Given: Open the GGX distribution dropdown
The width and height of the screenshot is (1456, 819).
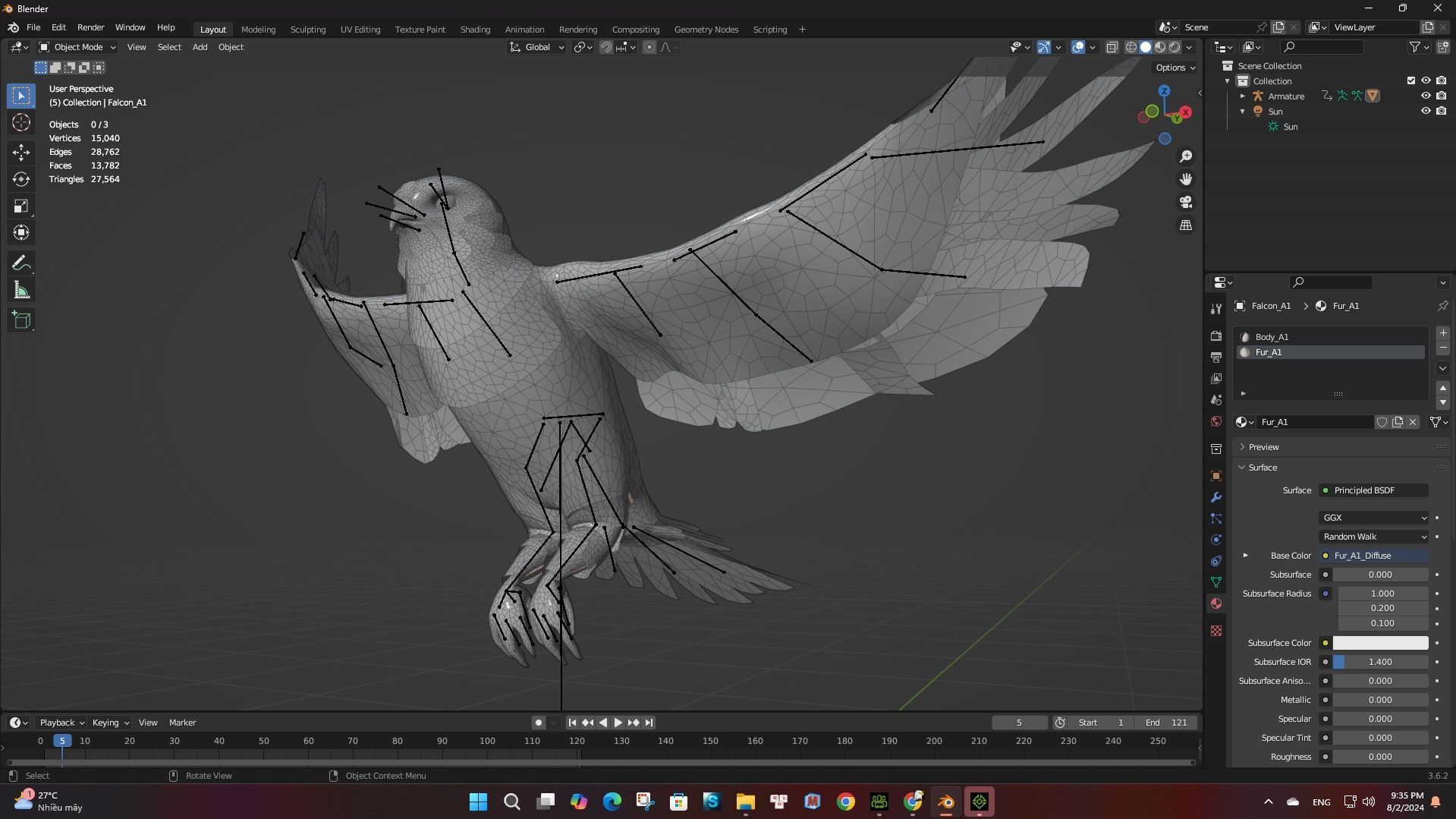Looking at the screenshot, I should (1374, 518).
